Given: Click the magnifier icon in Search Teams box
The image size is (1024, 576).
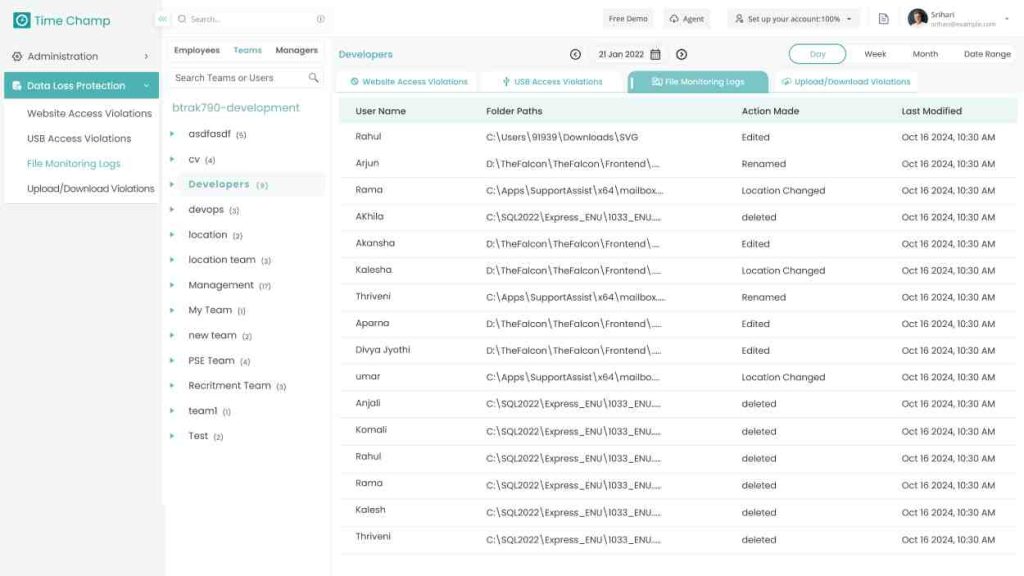Looking at the screenshot, I should pyautogui.click(x=313, y=78).
